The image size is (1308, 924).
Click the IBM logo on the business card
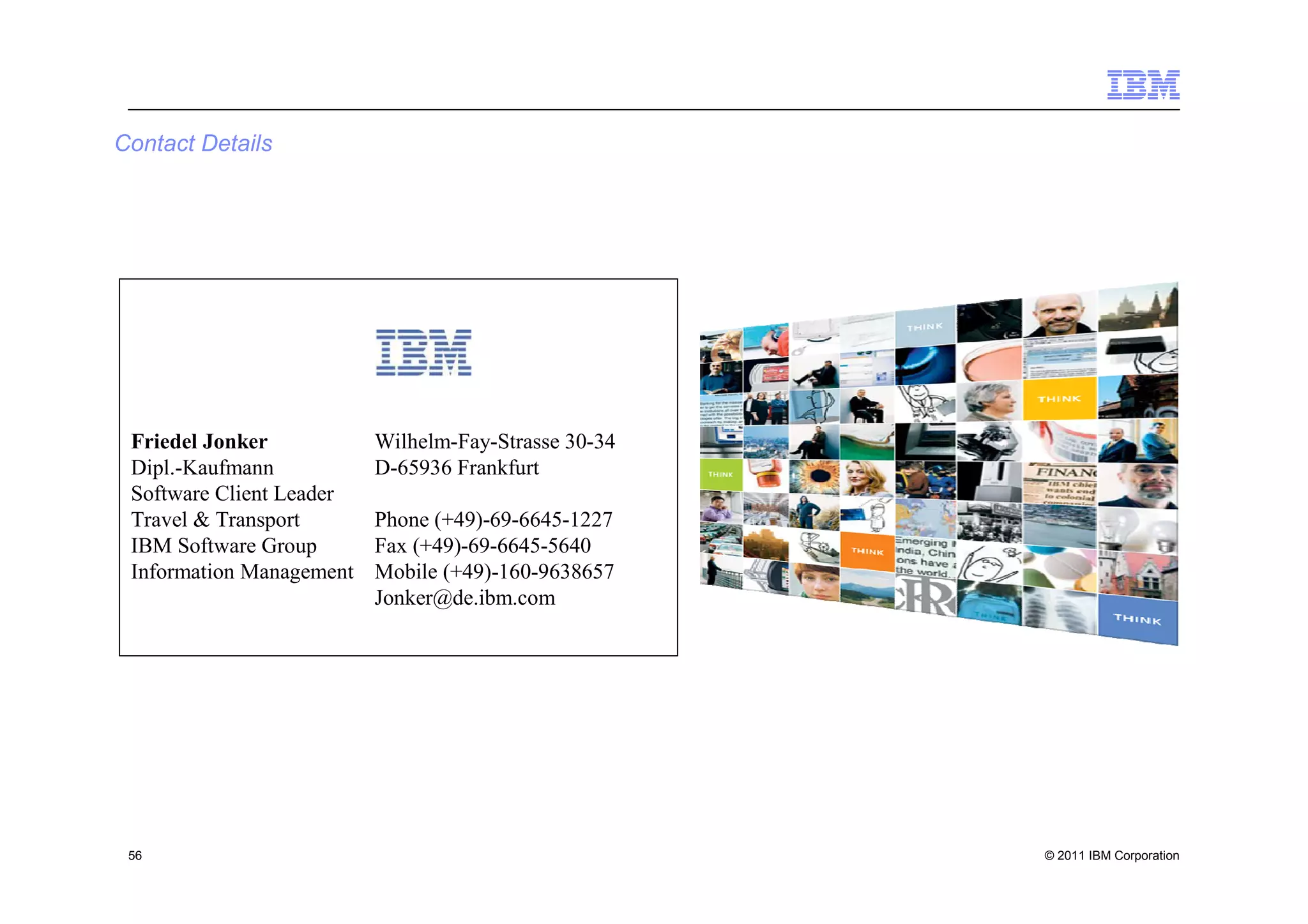point(423,352)
